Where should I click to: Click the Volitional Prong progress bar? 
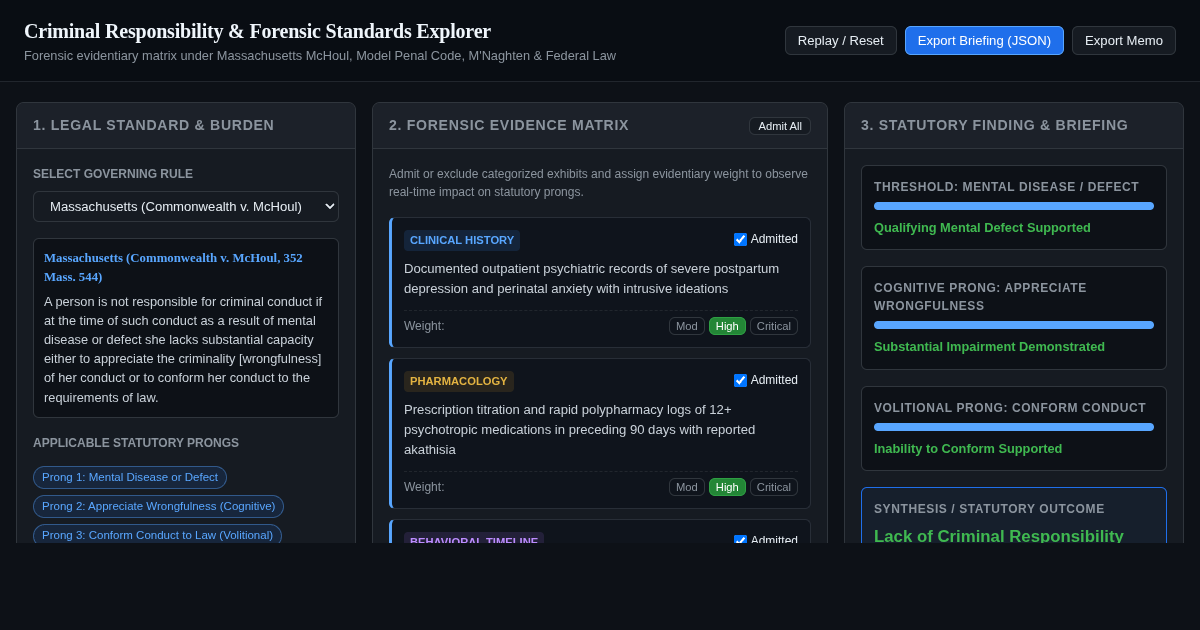1014,427
